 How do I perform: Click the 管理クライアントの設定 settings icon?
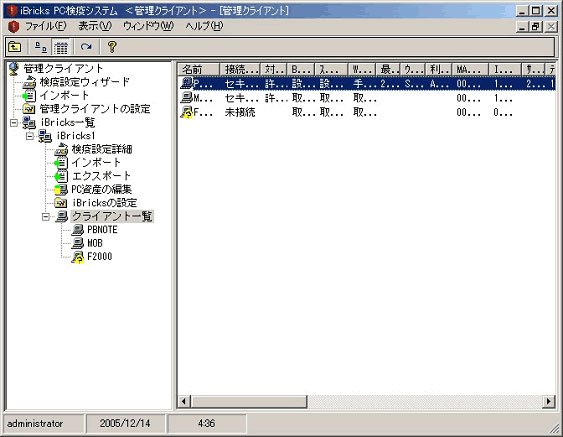29,109
